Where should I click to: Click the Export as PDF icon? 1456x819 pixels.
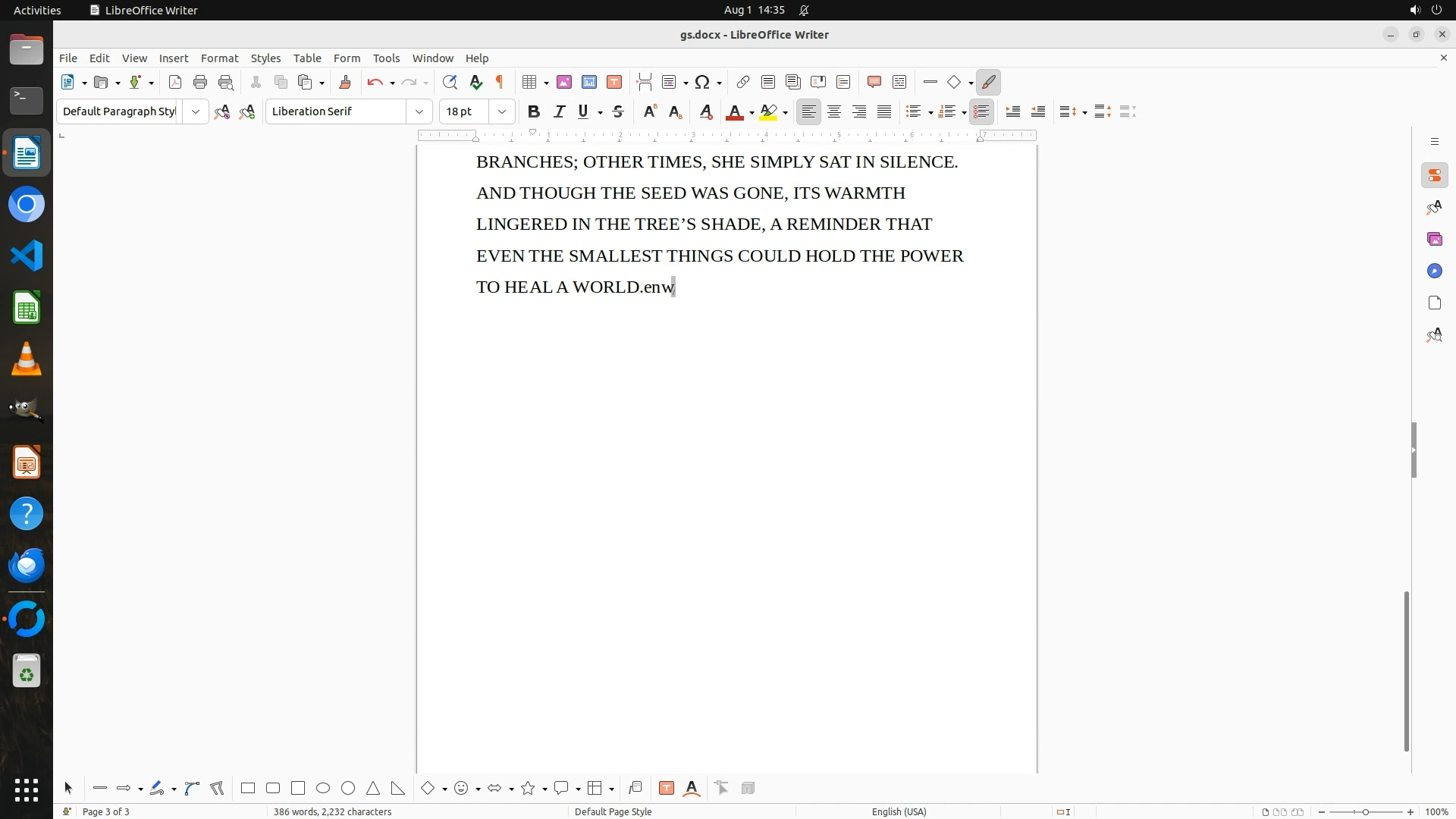pyautogui.click(x=175, y=83)
